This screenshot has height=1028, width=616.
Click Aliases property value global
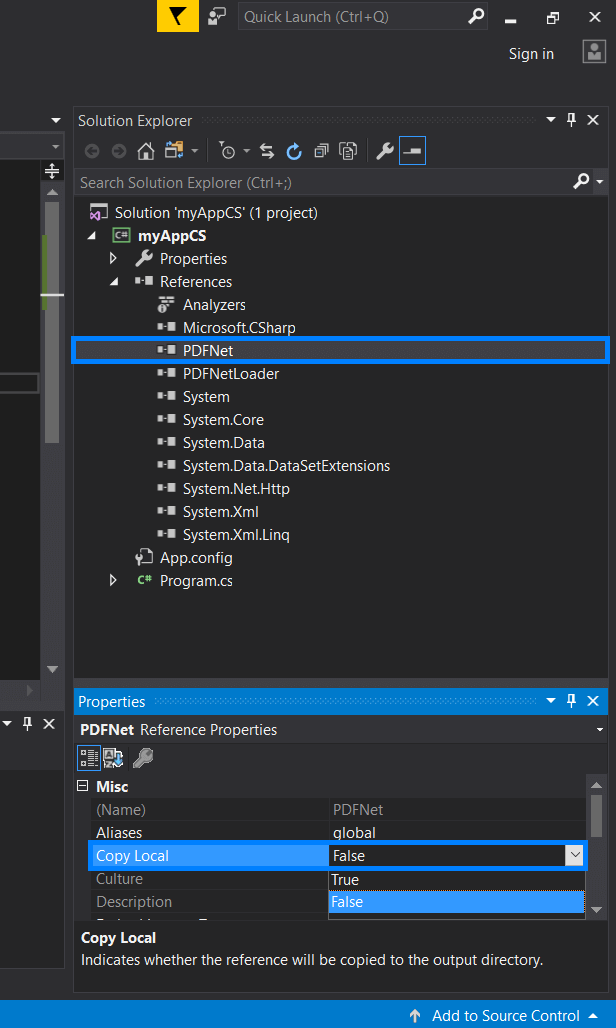pyautogui.click(x=354, y=833)
